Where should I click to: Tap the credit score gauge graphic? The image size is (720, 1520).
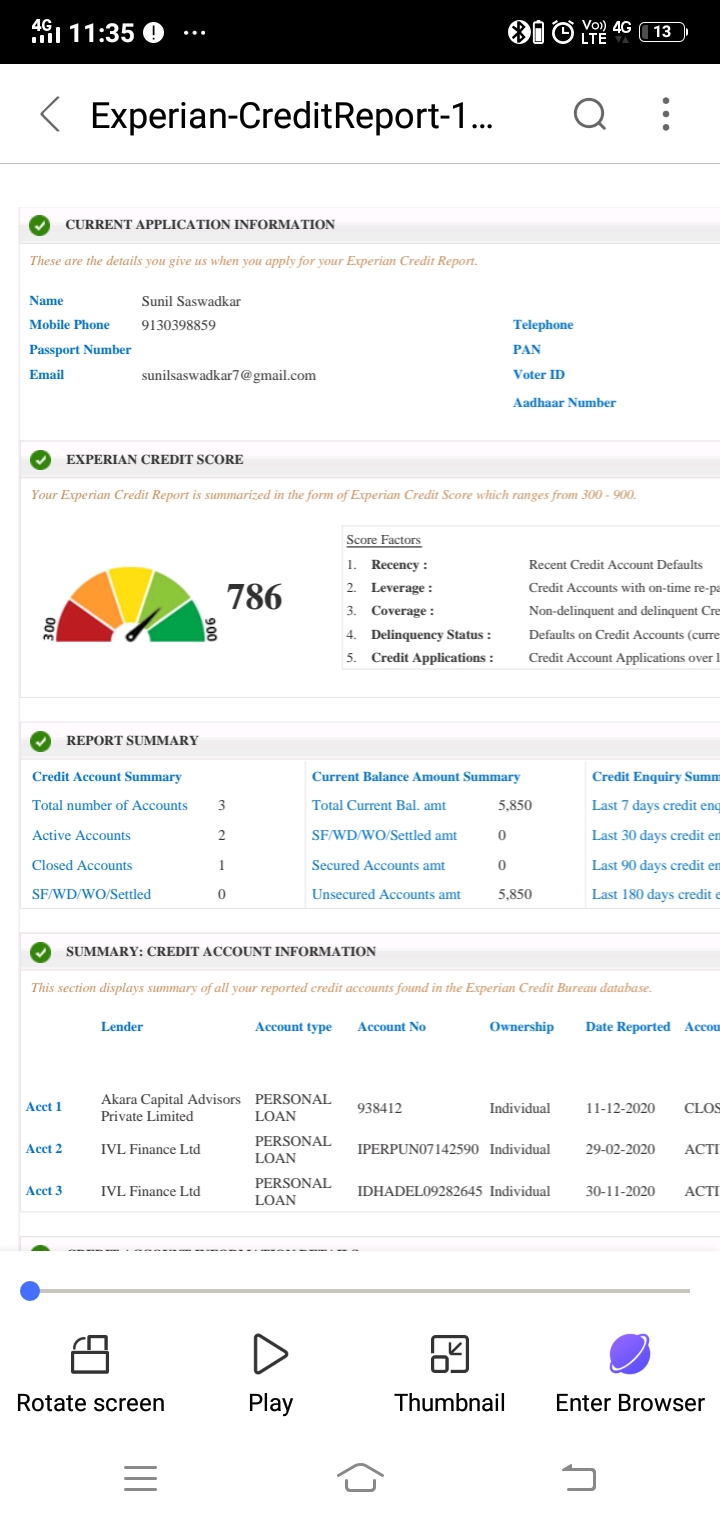[x=130, y=604]
